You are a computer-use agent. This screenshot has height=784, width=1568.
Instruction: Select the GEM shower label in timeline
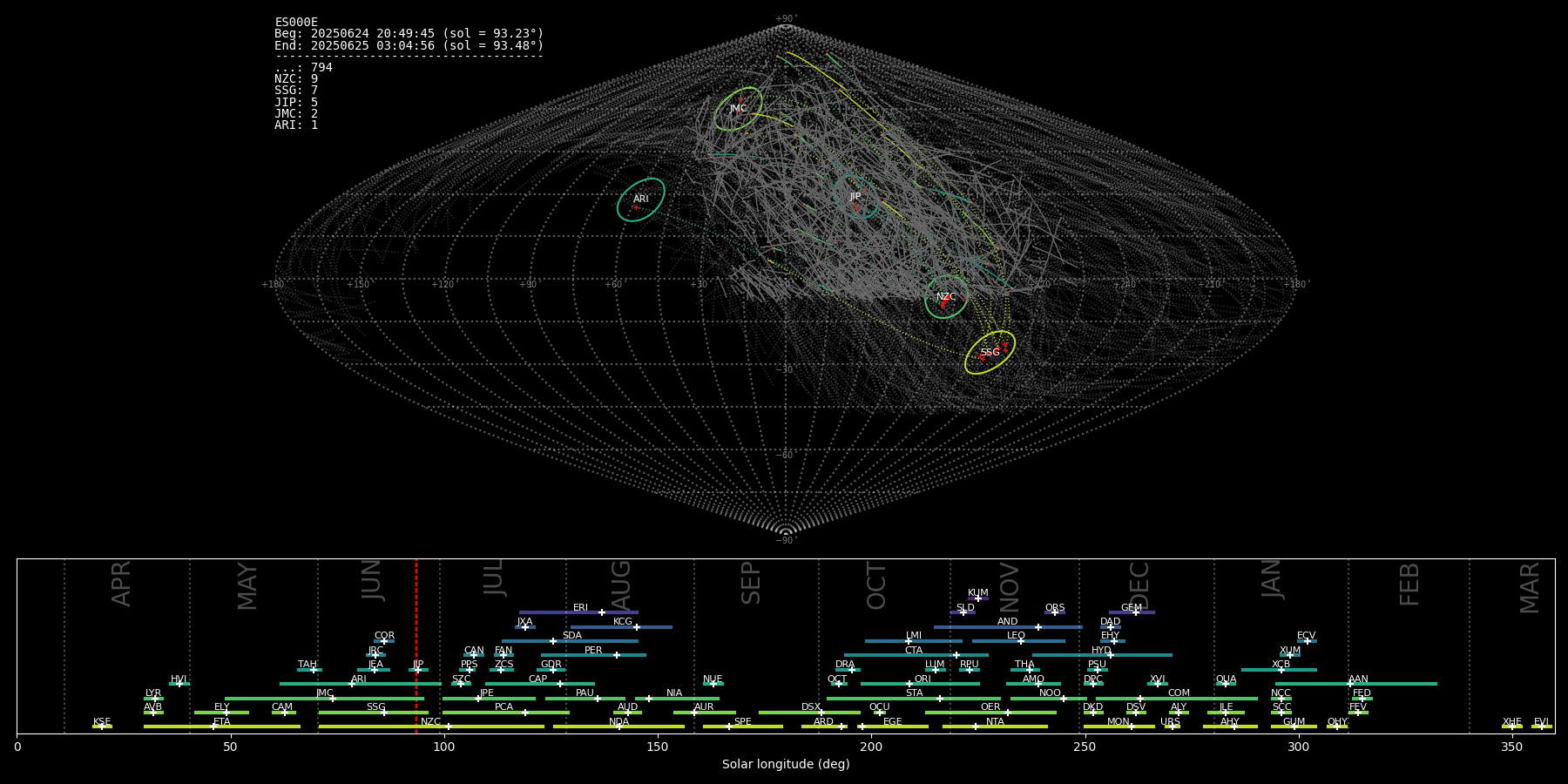(x=1132, y=608)
